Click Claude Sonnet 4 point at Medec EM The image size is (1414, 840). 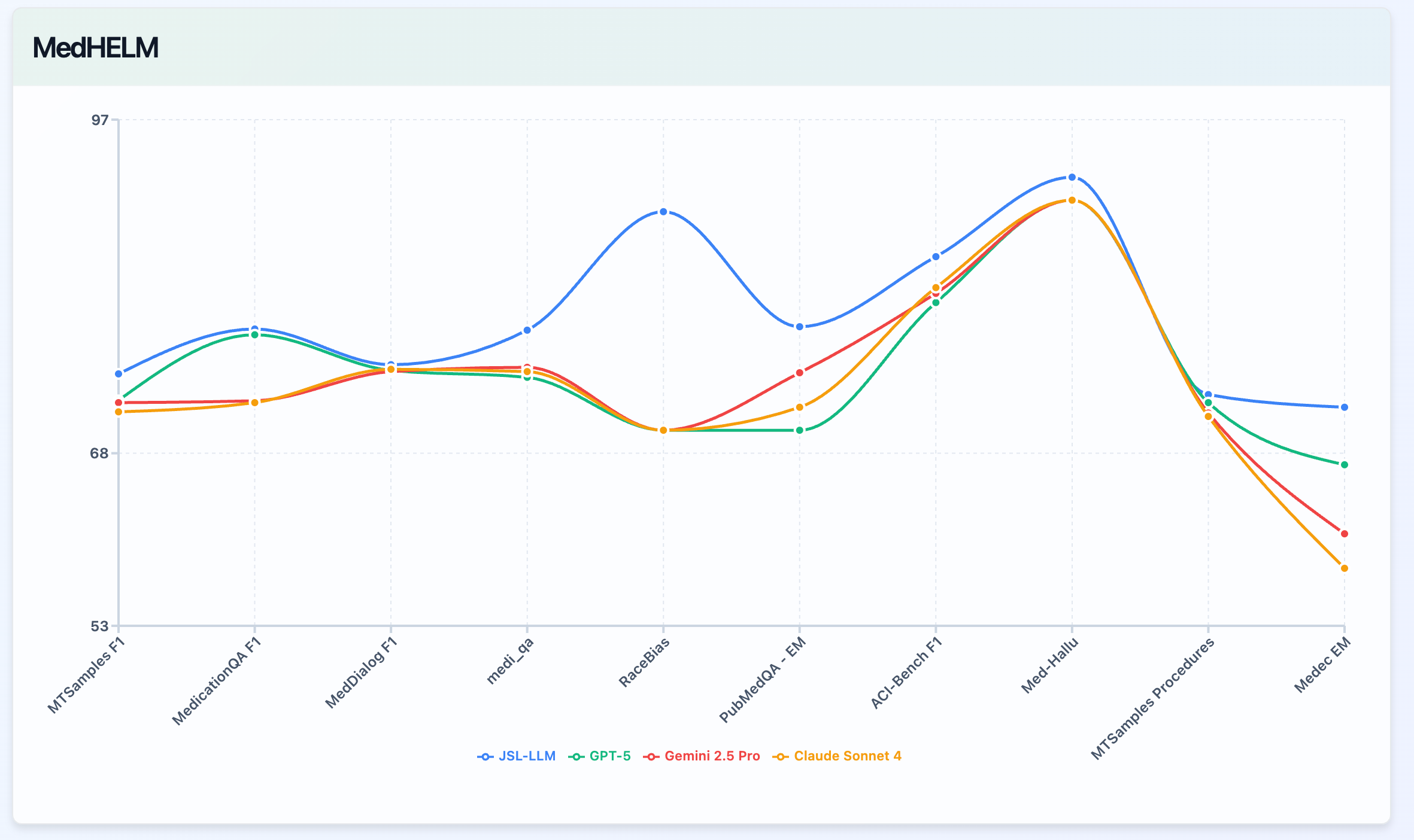coord(1345,568)
